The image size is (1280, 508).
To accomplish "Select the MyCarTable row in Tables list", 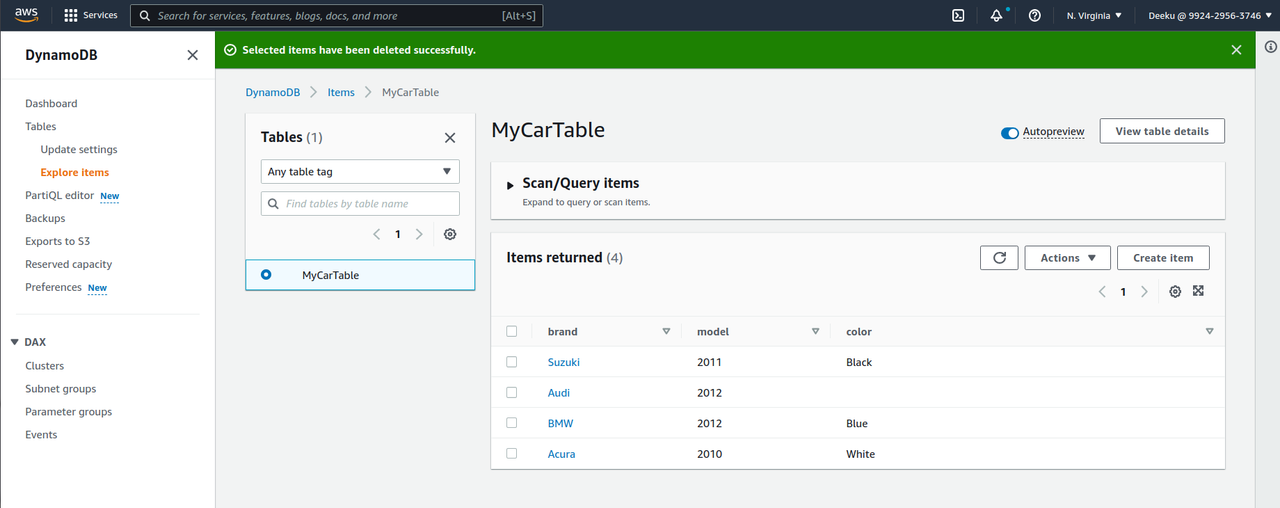I will pos(360,275).
